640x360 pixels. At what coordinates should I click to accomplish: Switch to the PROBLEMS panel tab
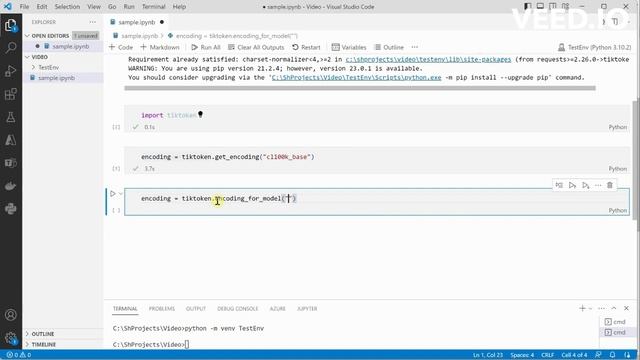pos(162,309)
